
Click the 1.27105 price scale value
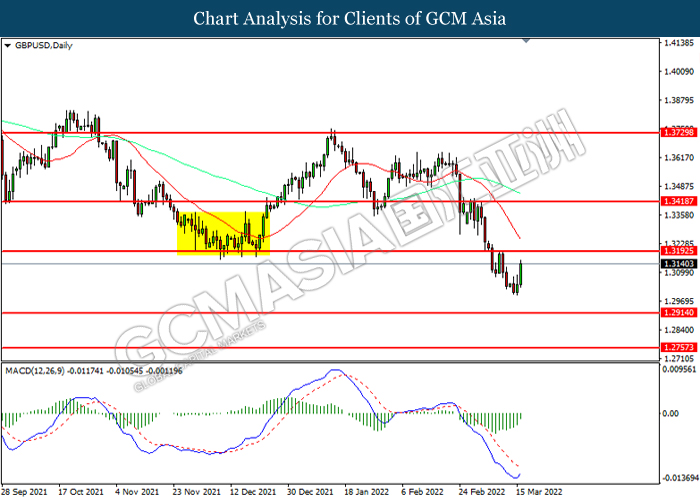pyautogui.click(x=679, y=358)
